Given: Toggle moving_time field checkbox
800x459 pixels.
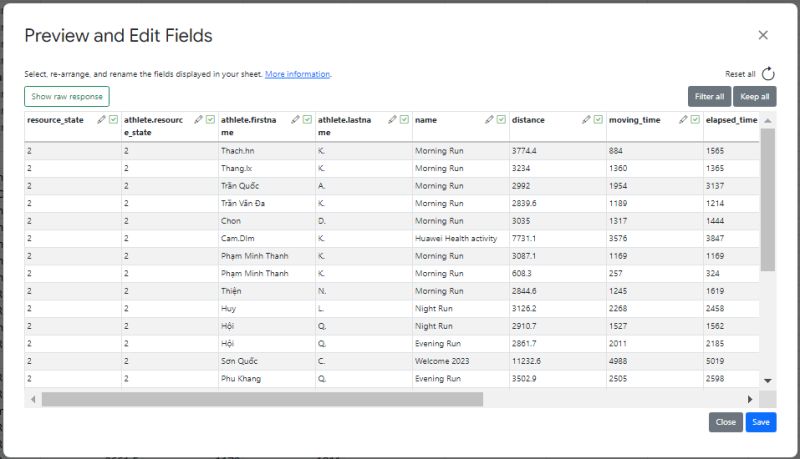Looking at the screenshot, I should pyautogui.click(x=695, y=119).
